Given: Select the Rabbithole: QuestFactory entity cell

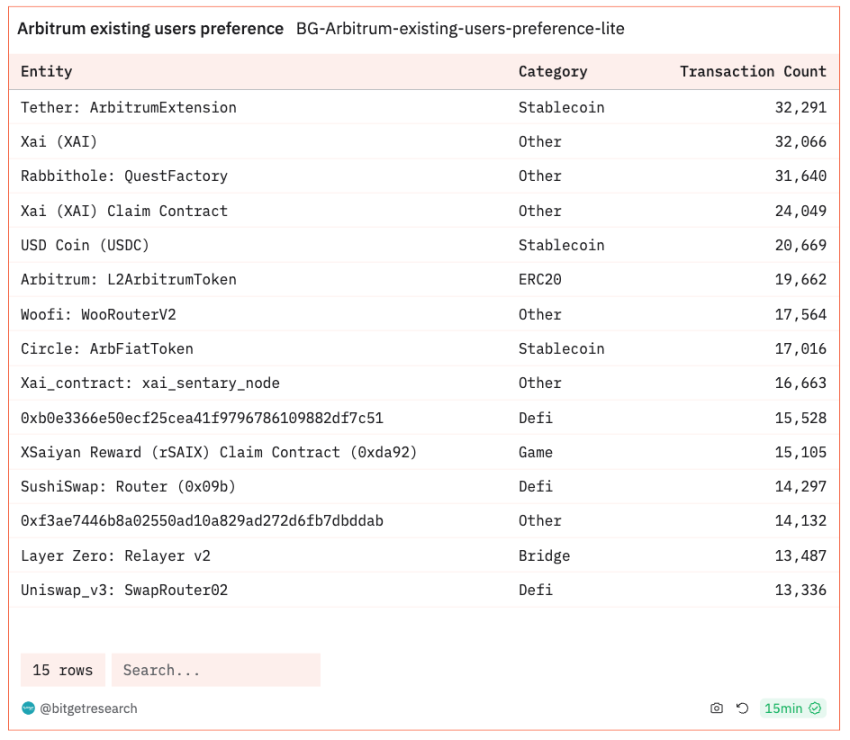Looking at the screenshot, I should click(x=124, y=176).
